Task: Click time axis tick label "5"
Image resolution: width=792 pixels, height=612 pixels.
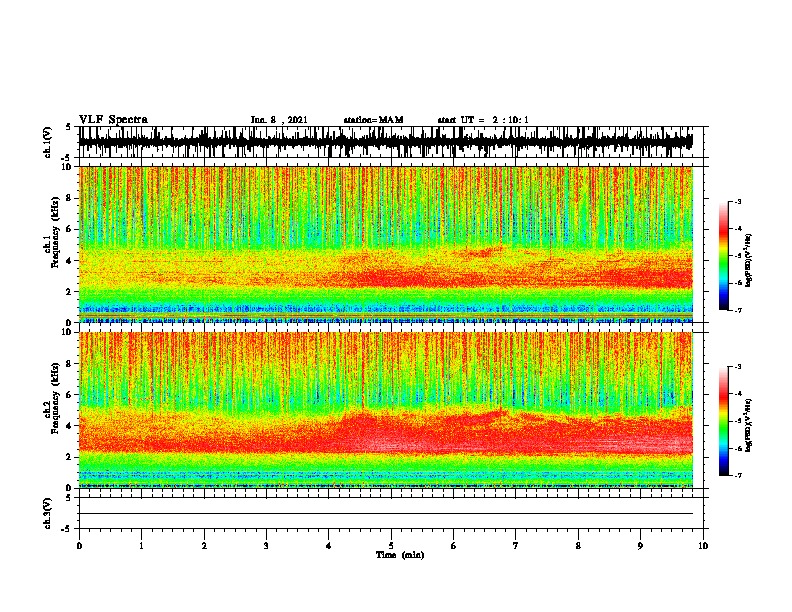Action: [391, 546]
